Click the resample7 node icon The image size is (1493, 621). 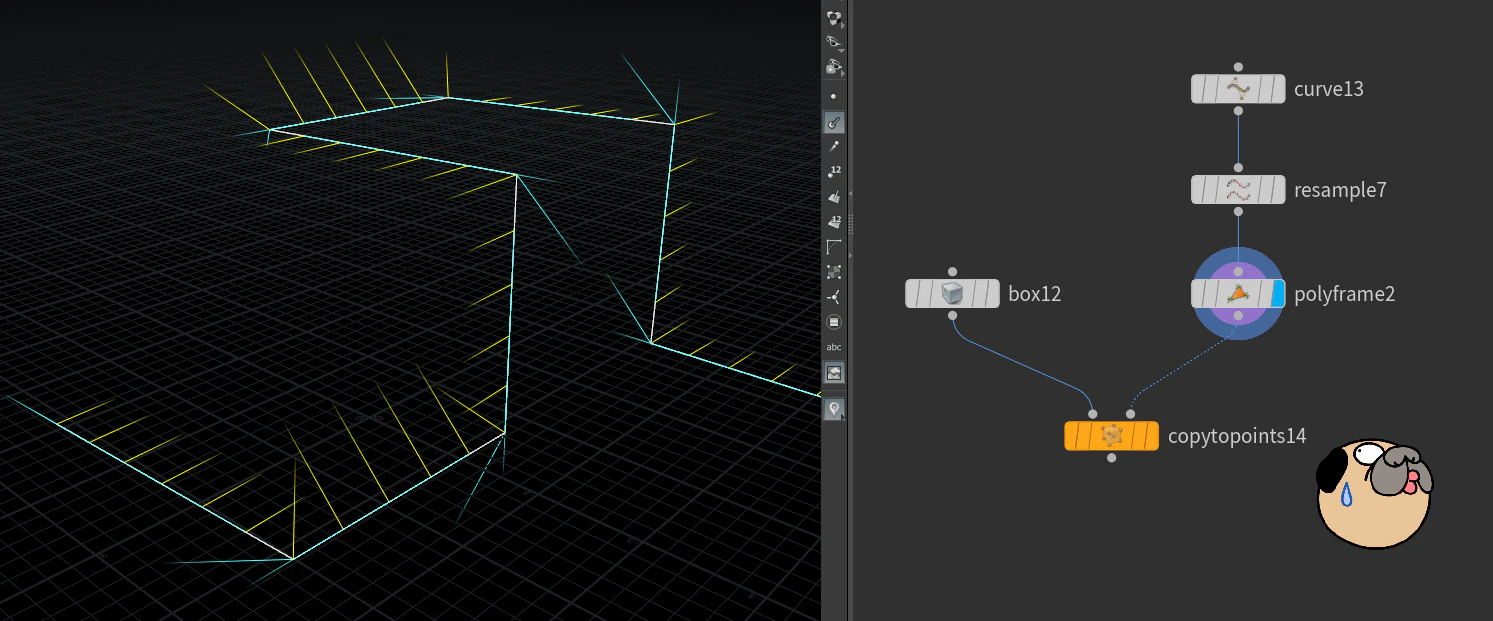coord(1238,189)
